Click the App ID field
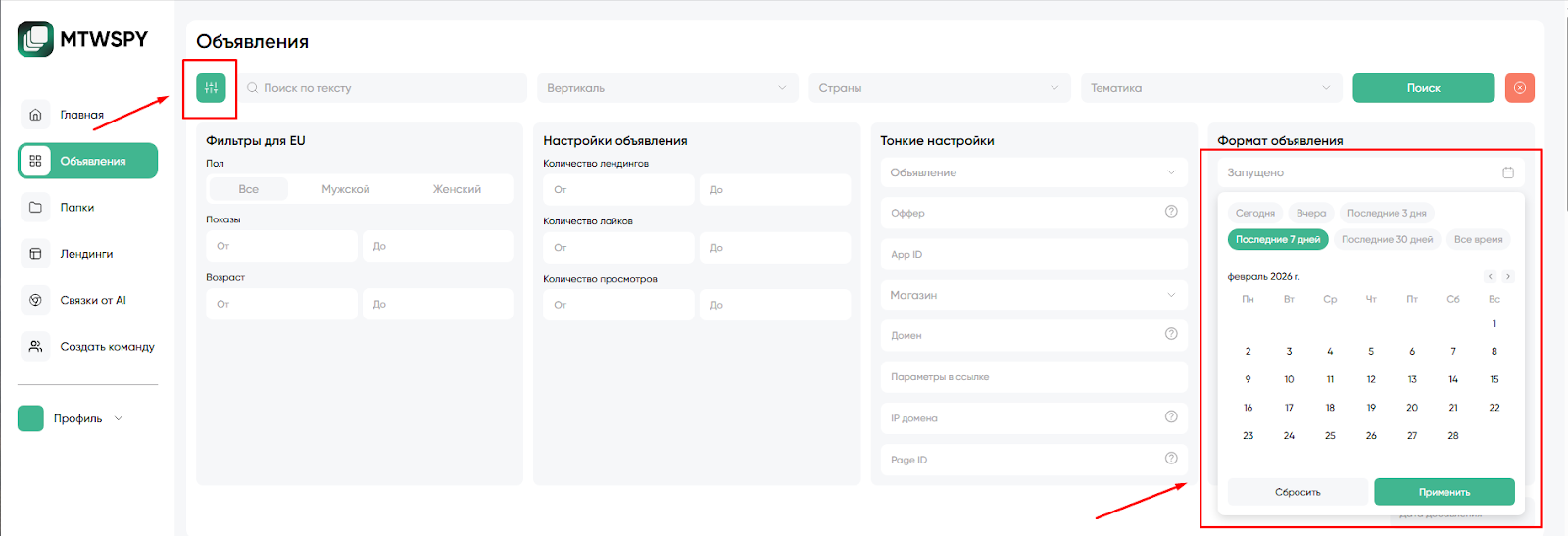Viewport: 1568px width, 536px height. 1034,254
